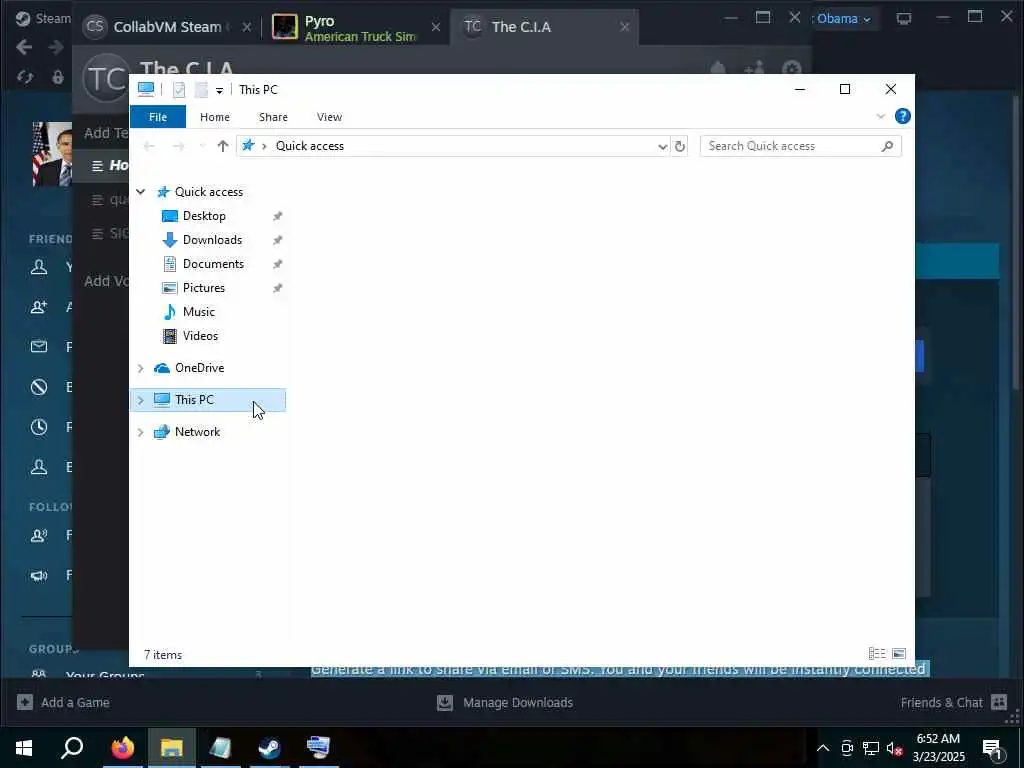Image resolution: width=1024 pixels, height=768 pixels.
Task: Click Add a Game in Steam
Action: [x=63, y=703]
